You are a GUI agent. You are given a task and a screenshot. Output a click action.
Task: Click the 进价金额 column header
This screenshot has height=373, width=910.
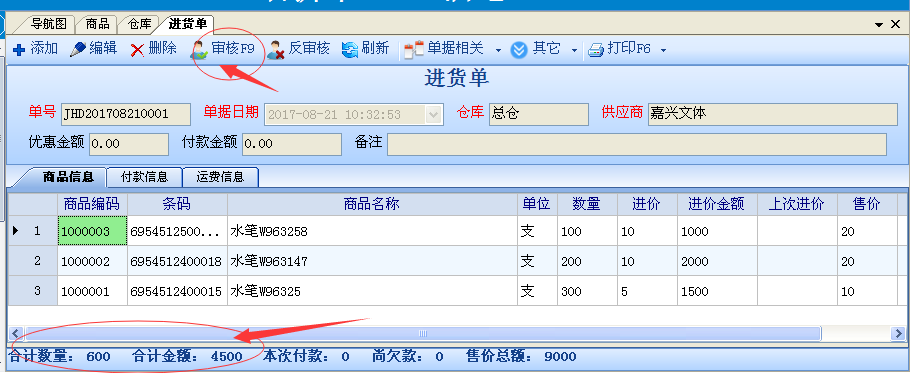pos(717,204)
